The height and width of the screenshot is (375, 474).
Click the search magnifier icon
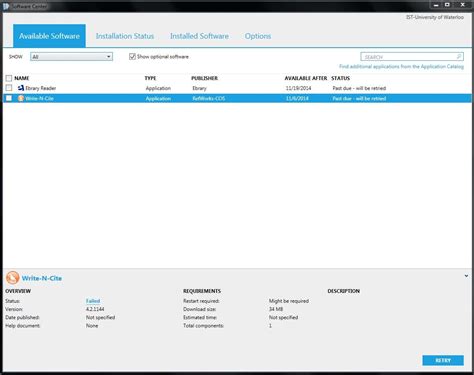tap(459, 57)
